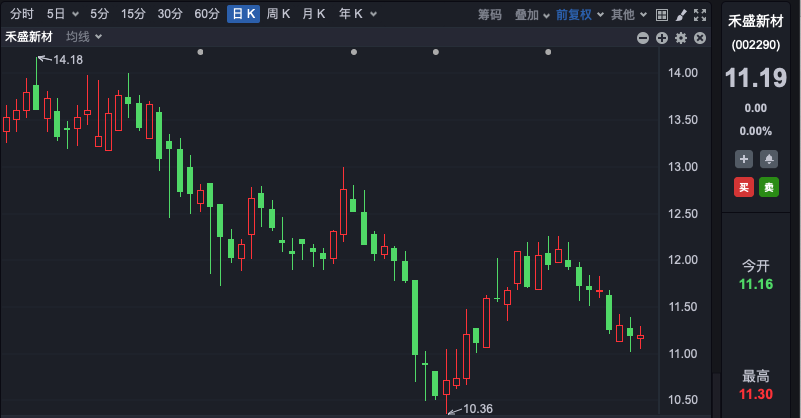Image resolution: width=801 pixels, height=418 pixels.
Task: Switch to the 30分 interval
Action: click(170, 14)
